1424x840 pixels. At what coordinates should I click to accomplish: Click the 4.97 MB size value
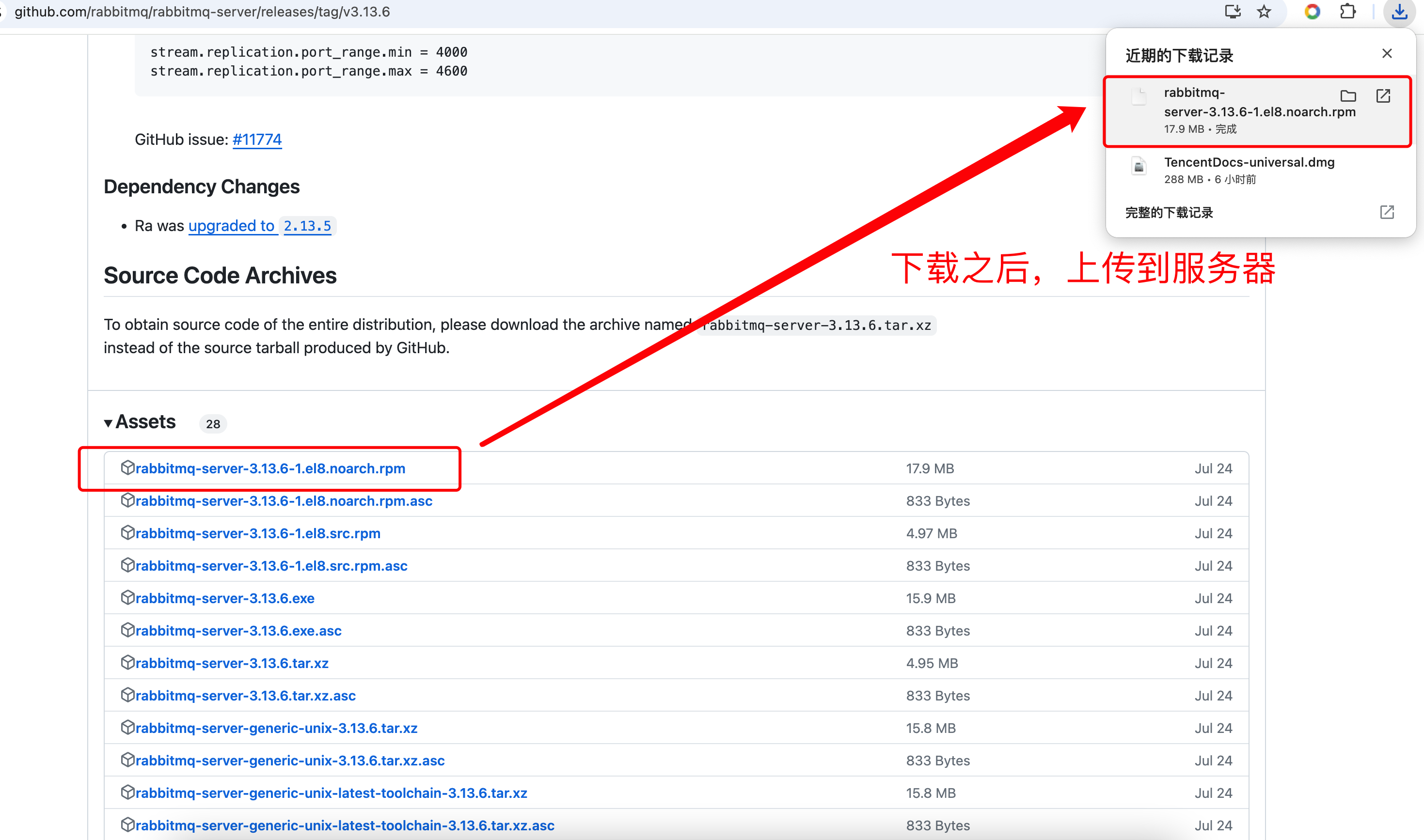(x=932, y=533)
